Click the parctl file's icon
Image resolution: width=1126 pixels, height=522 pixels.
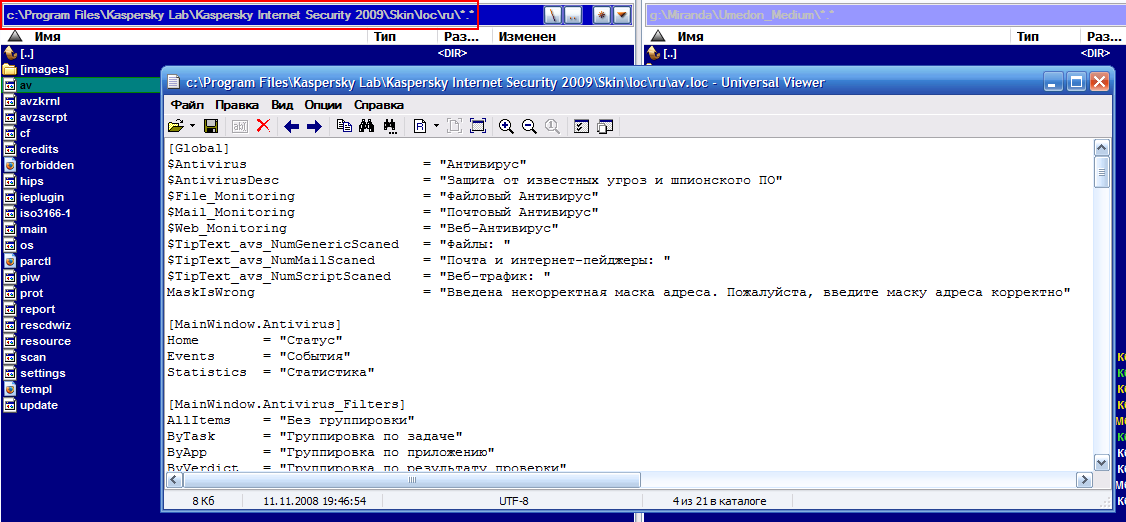[x=10, y=261]
